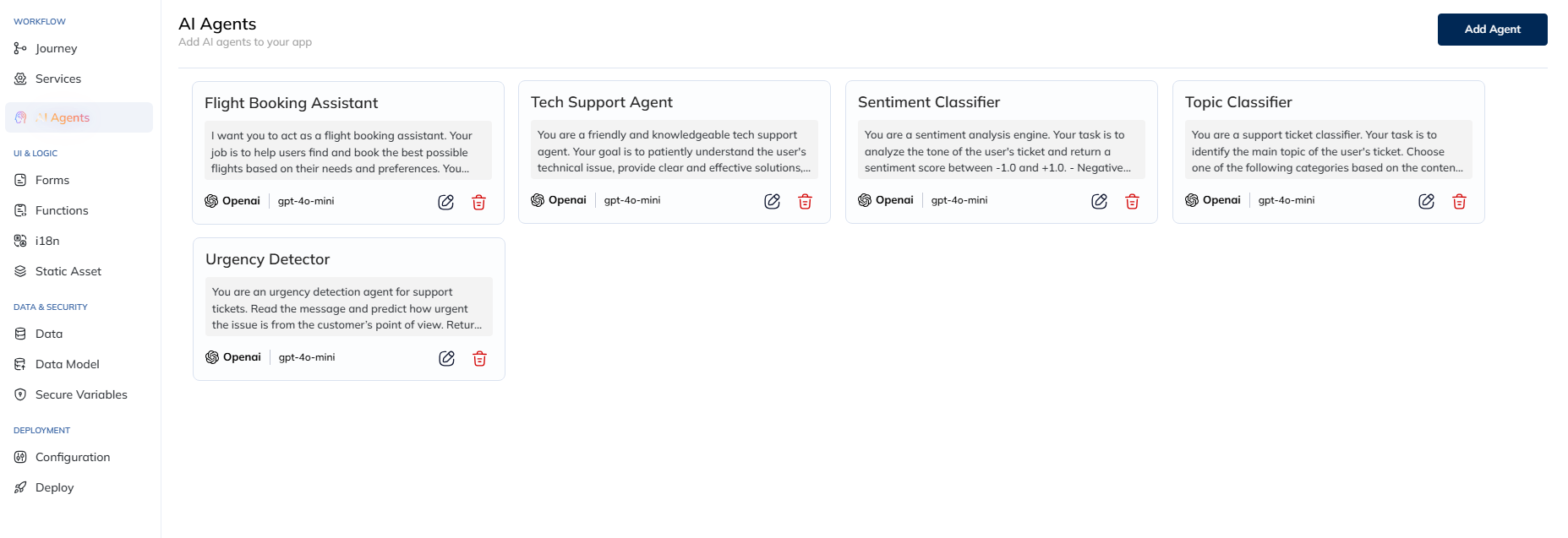Edit the Urgency Detector agent
Screen dimensions: 1568x538
446,358
